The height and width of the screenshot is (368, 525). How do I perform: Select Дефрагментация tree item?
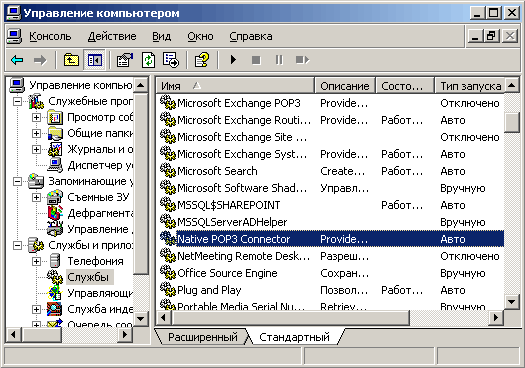point(100,213)
